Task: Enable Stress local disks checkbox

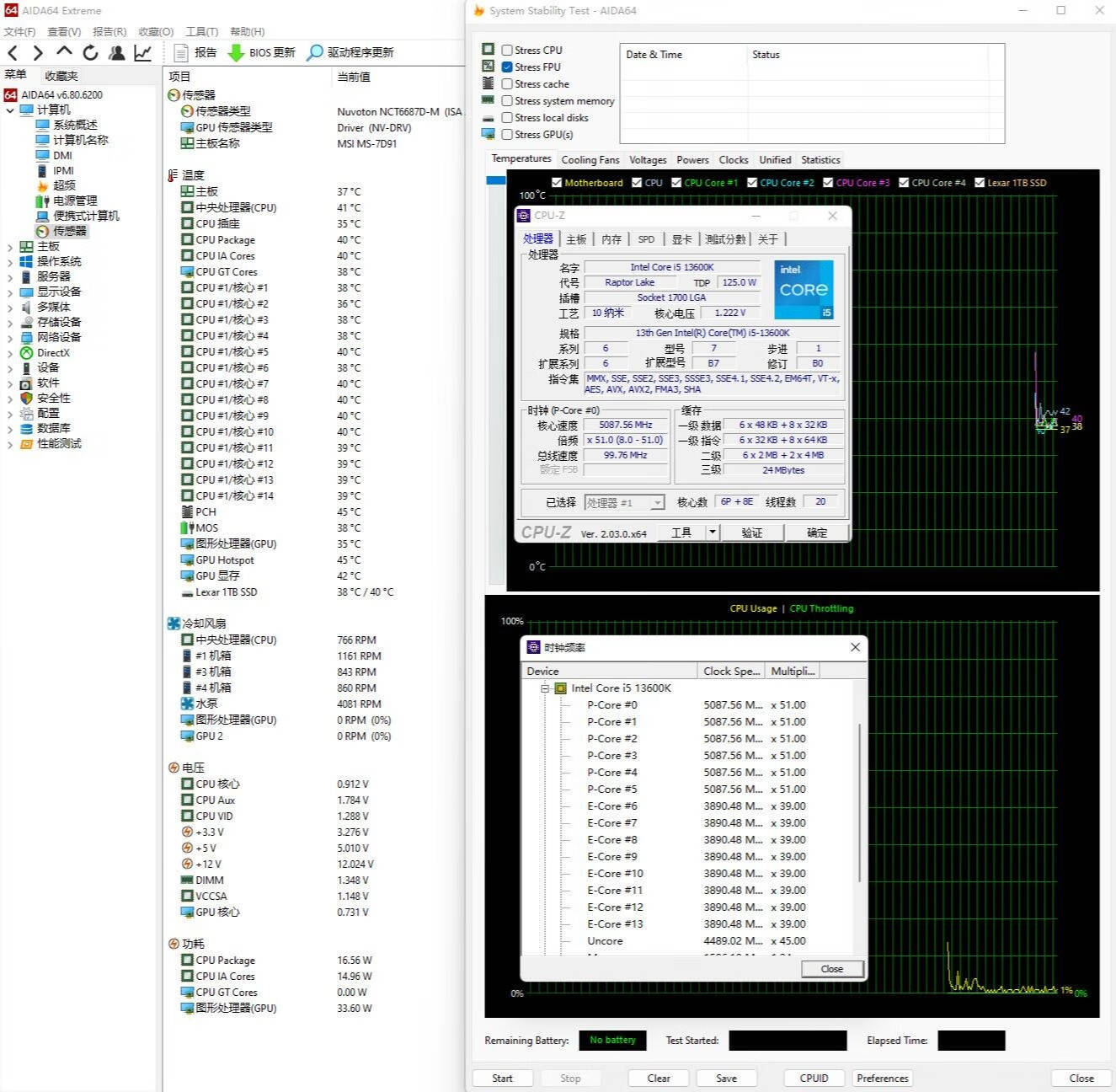Action: [x=507, y=118]
